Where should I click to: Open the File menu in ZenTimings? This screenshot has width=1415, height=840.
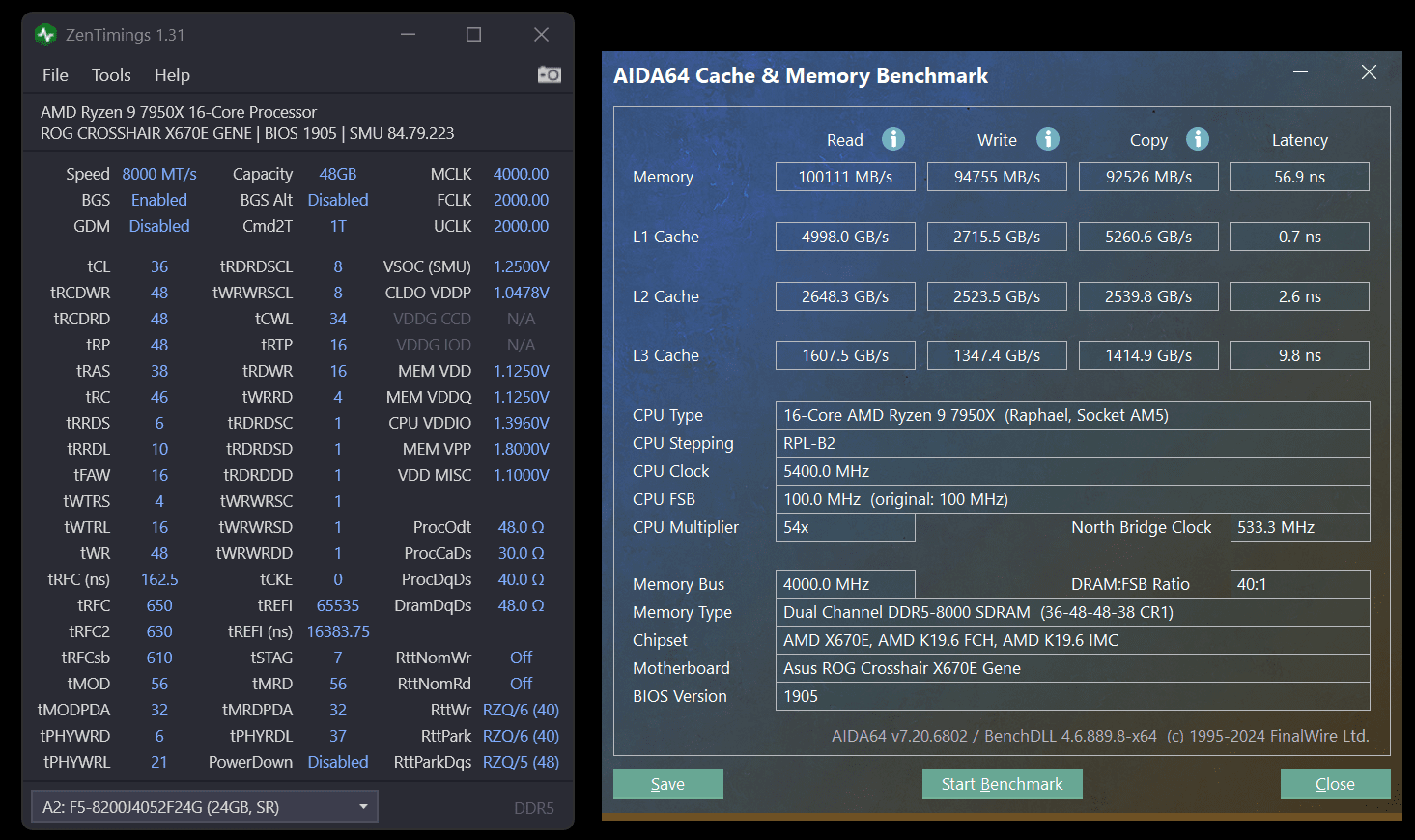pyautogui.click(x=55, y=75)
